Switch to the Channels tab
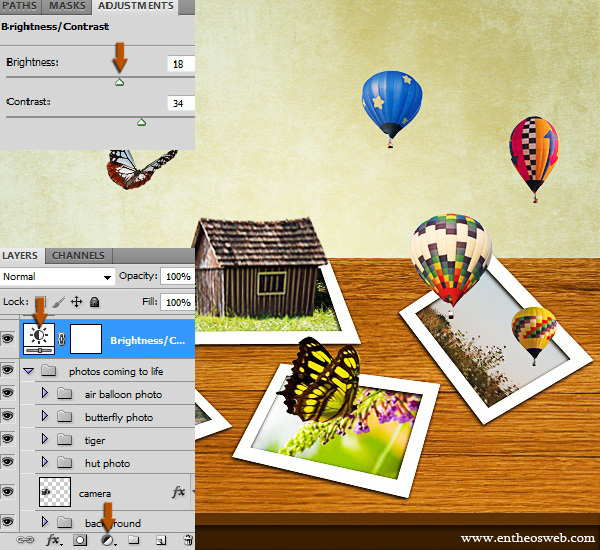The height and width of the screenshot is (550, 600). pyautogui.click(x=78, y=255)
